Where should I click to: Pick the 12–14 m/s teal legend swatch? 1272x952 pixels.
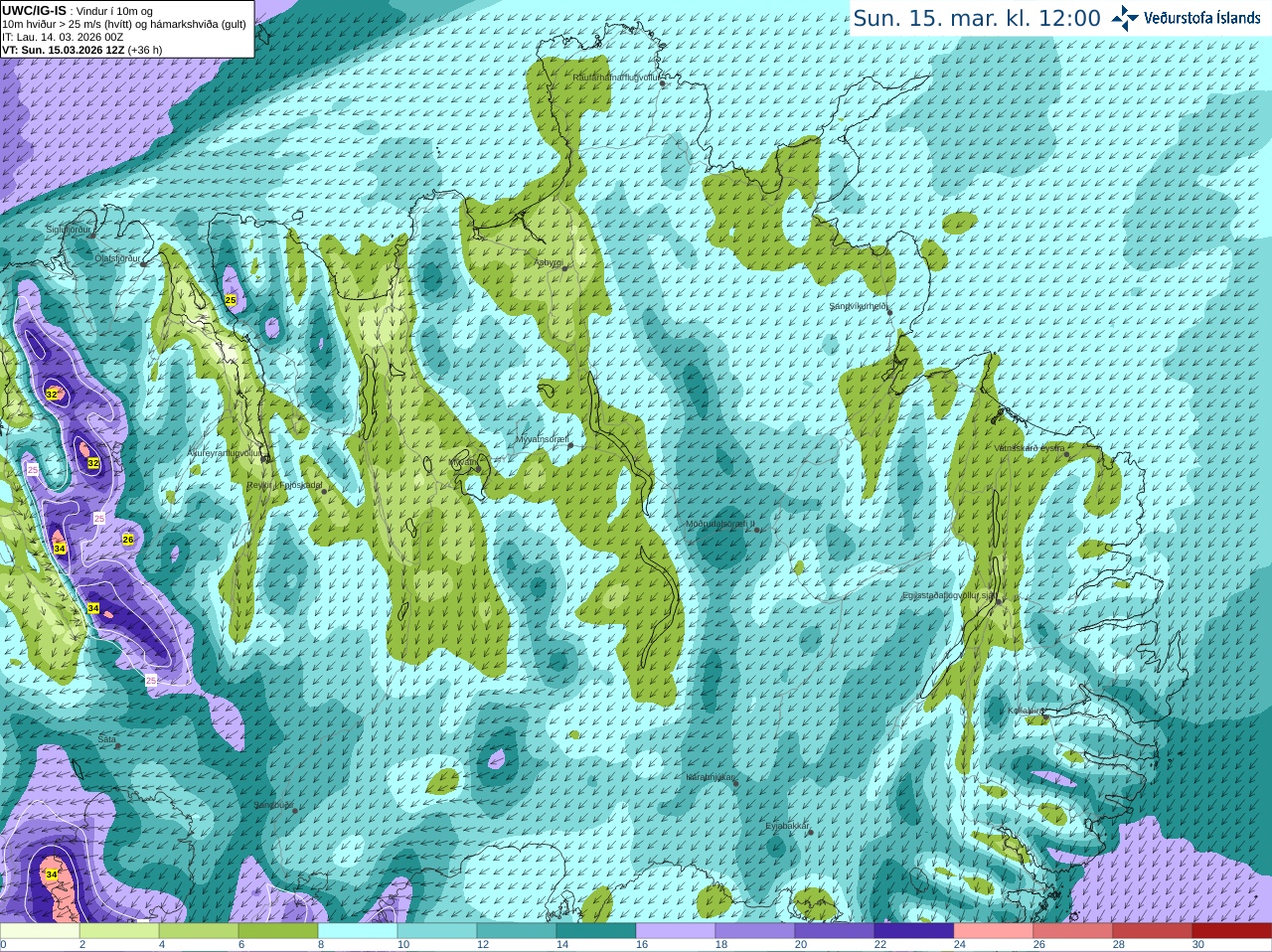pyautogui.click(x=517, y=931)
